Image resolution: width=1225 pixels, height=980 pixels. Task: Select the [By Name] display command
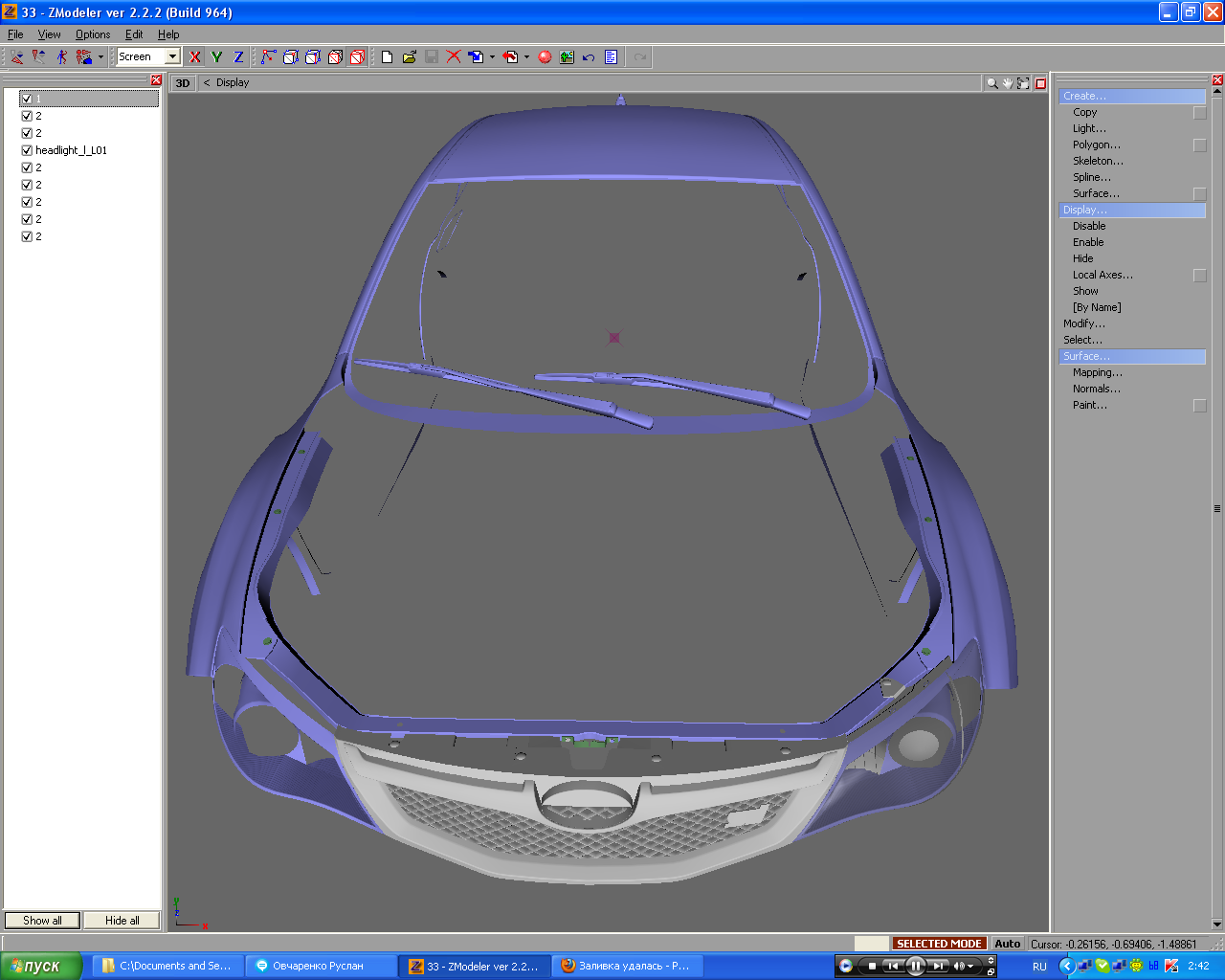click(x=1097, y=308)
